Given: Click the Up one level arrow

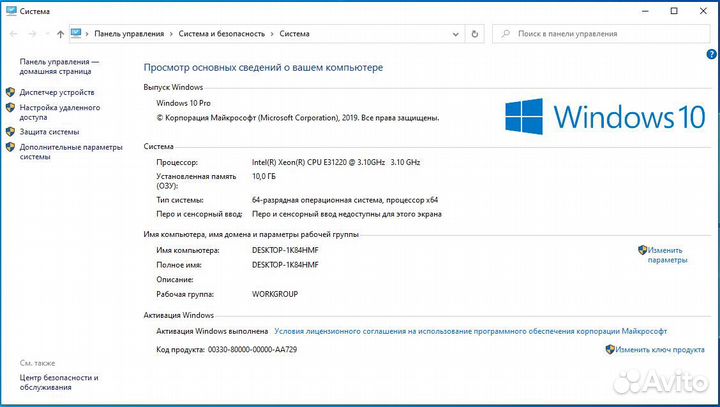Looking at the screenshot, I should [61, 33].
